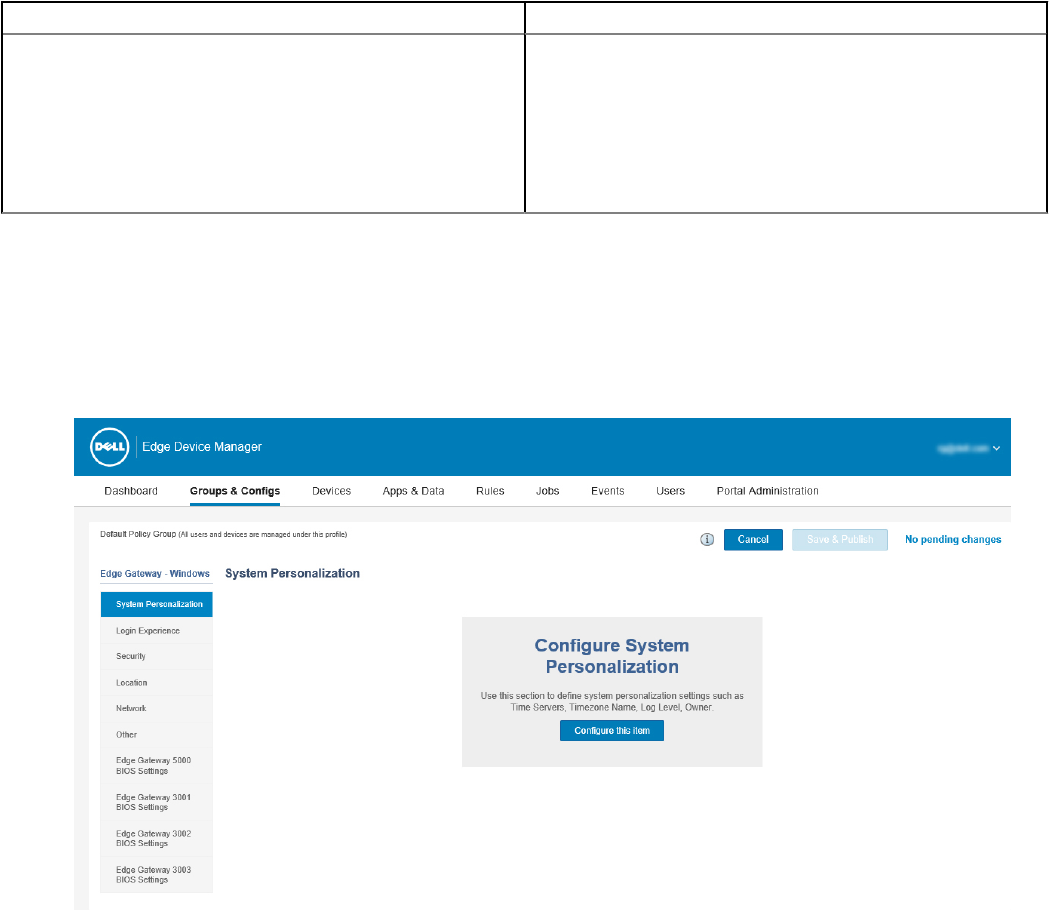Open the Edge Gateway - Windows link
The height and width of the screenshot is (910, 1049).
click(155, 574)
